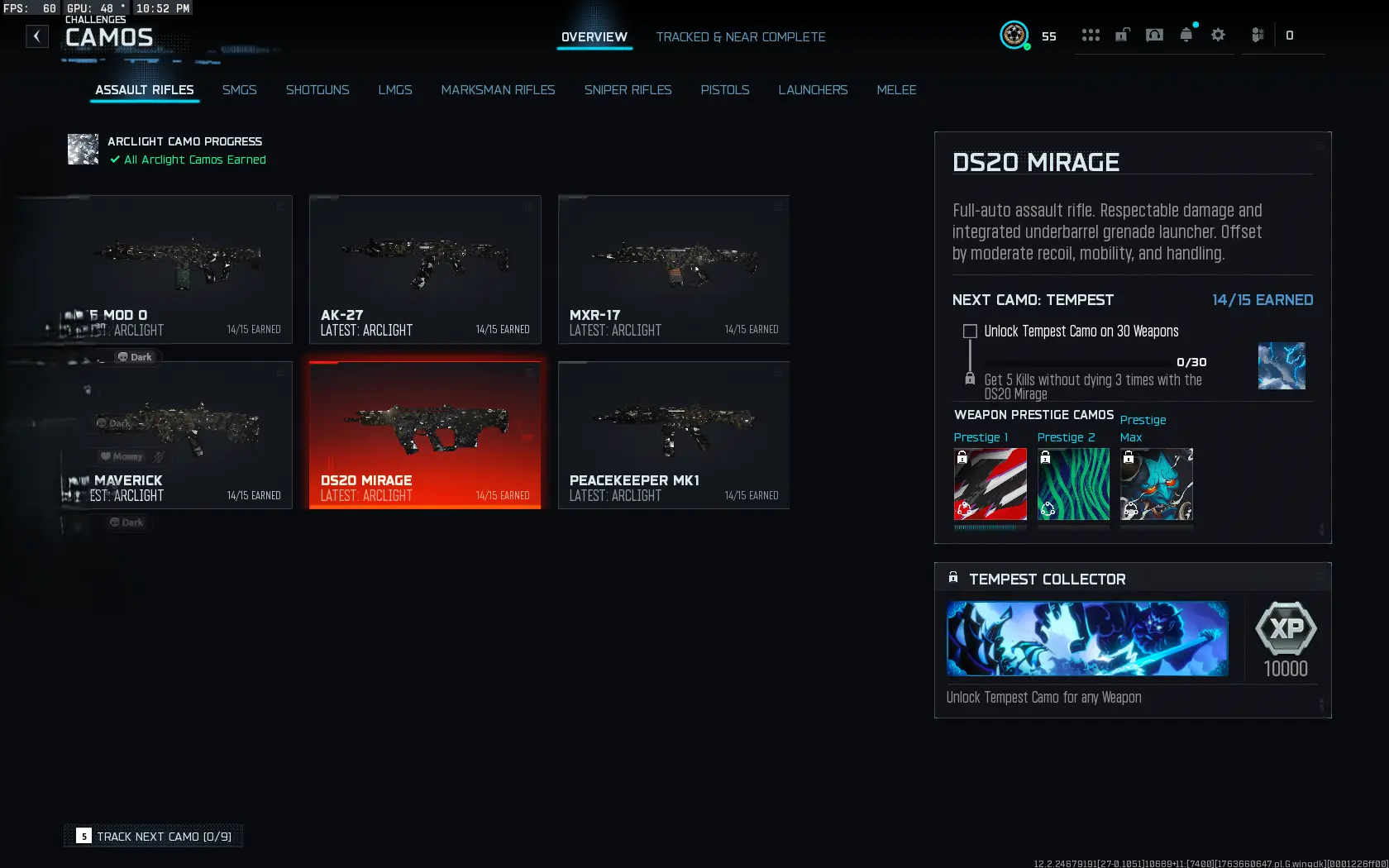Preview the Prestige Max camo
This screenshot has height=868, width=1389.
click(x=1157, y=484)
